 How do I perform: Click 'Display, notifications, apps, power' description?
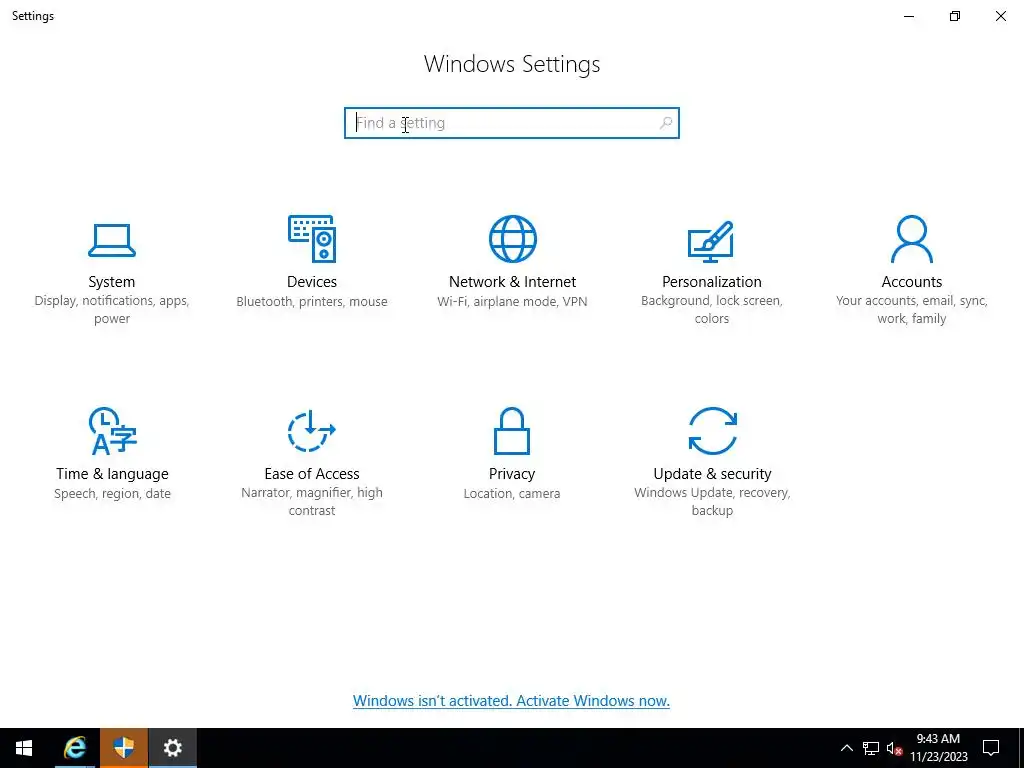coord(112,310)
